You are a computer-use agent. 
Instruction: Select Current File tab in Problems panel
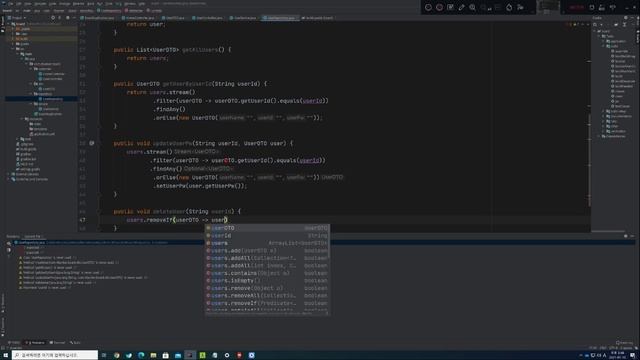coord(33,236)
